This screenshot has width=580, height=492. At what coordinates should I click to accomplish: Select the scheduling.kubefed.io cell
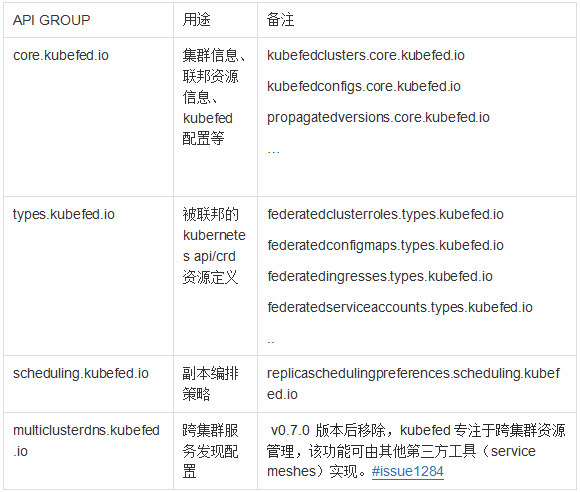(88, 384)
